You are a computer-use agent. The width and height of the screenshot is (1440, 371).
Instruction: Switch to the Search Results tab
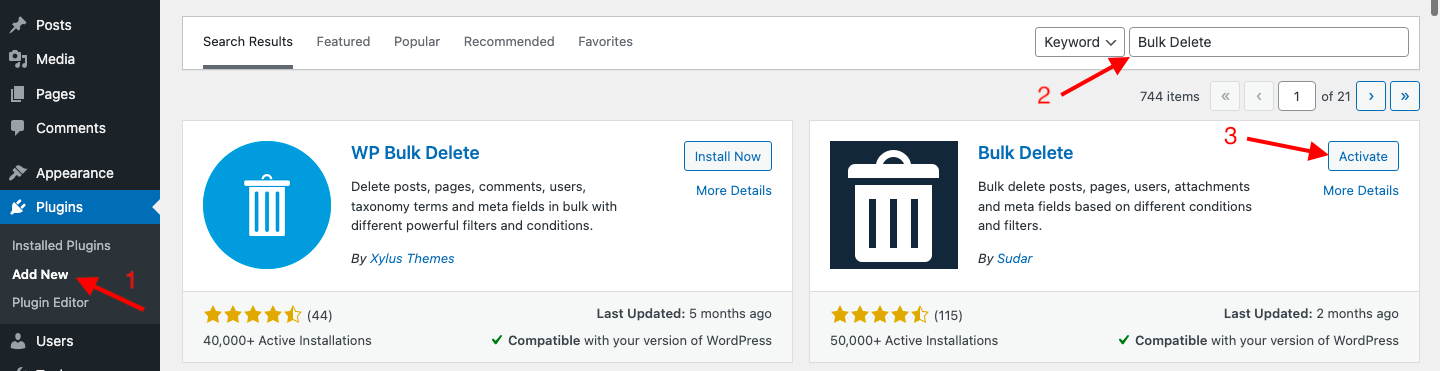[248, 42]
